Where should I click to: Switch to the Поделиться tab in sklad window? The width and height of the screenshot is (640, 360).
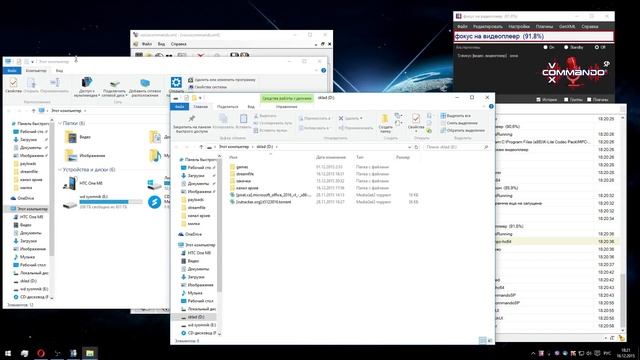click(227, 107)
